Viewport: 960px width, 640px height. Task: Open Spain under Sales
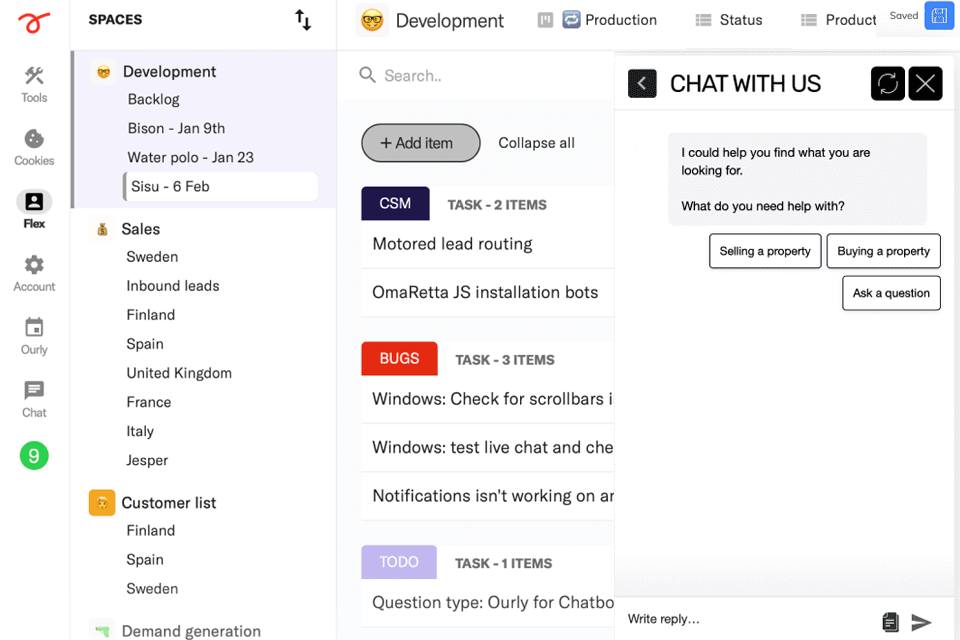point(145,344)
